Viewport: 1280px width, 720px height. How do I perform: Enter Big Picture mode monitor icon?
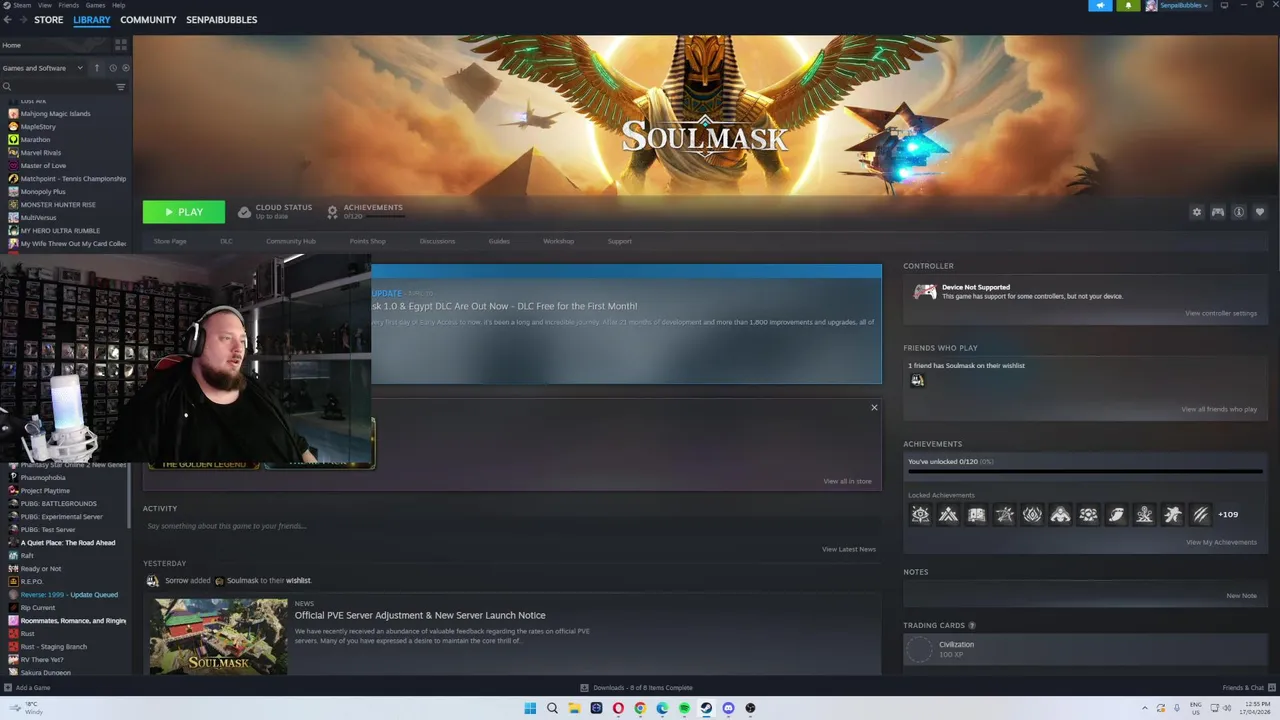(1224, 5)
